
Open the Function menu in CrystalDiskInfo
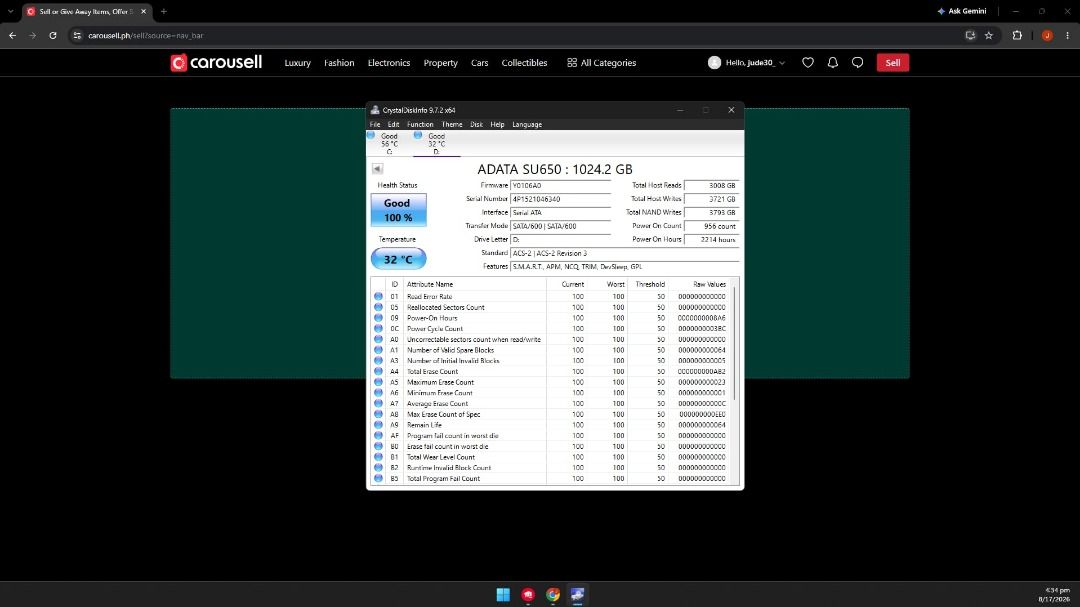point(420,125)
